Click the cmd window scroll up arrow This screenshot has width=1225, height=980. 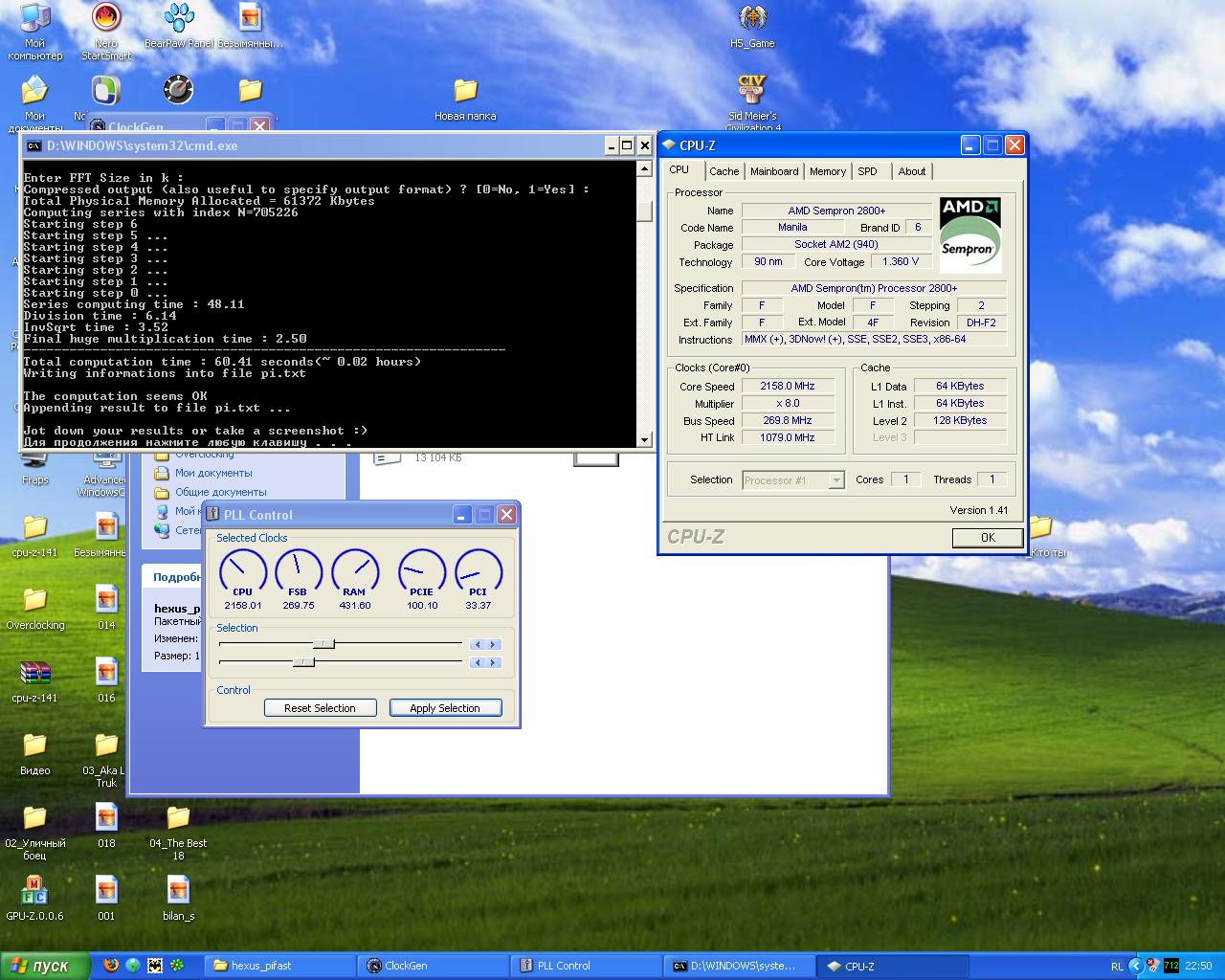(x=644, y=169)
